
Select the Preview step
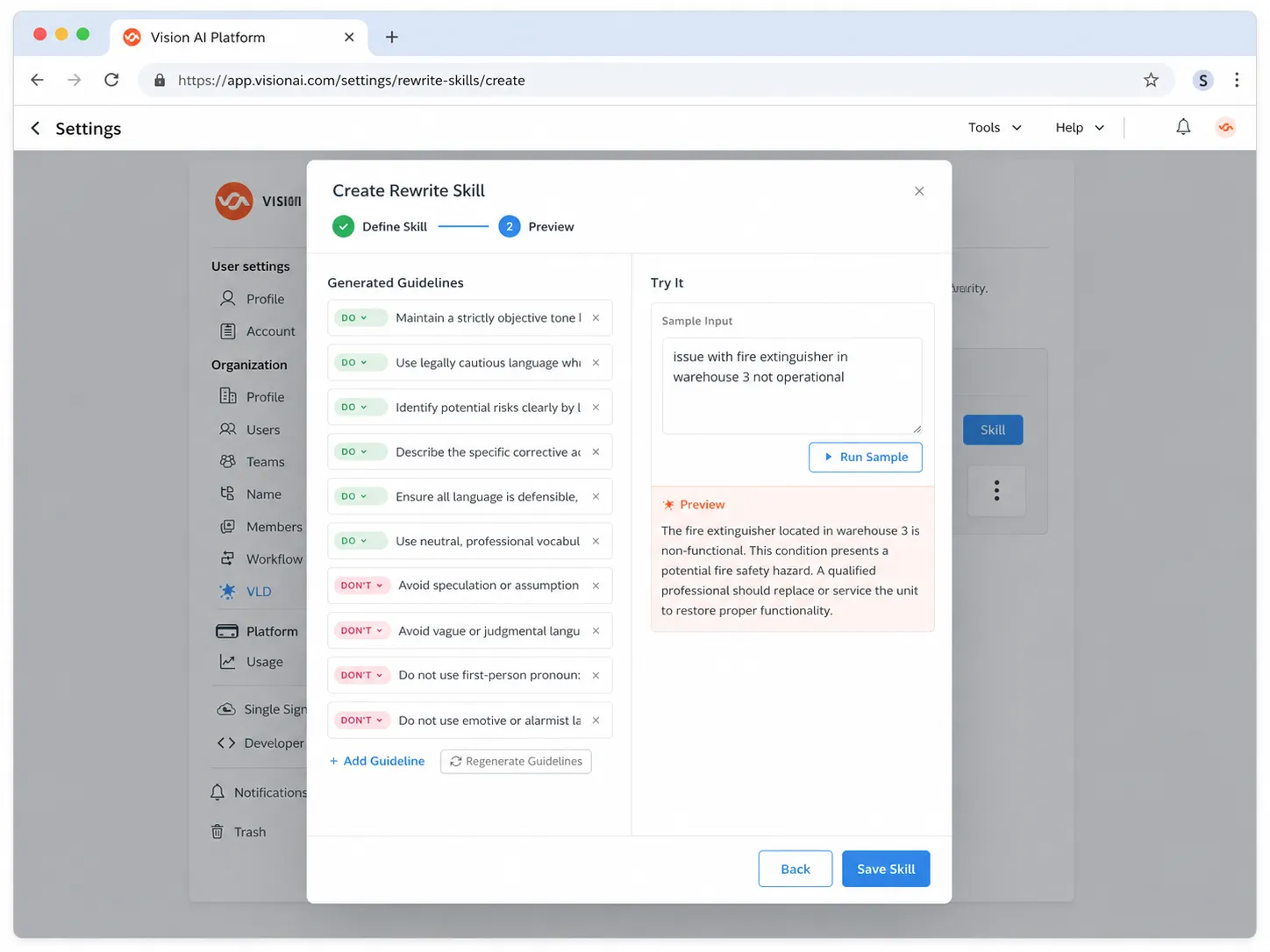536,227
